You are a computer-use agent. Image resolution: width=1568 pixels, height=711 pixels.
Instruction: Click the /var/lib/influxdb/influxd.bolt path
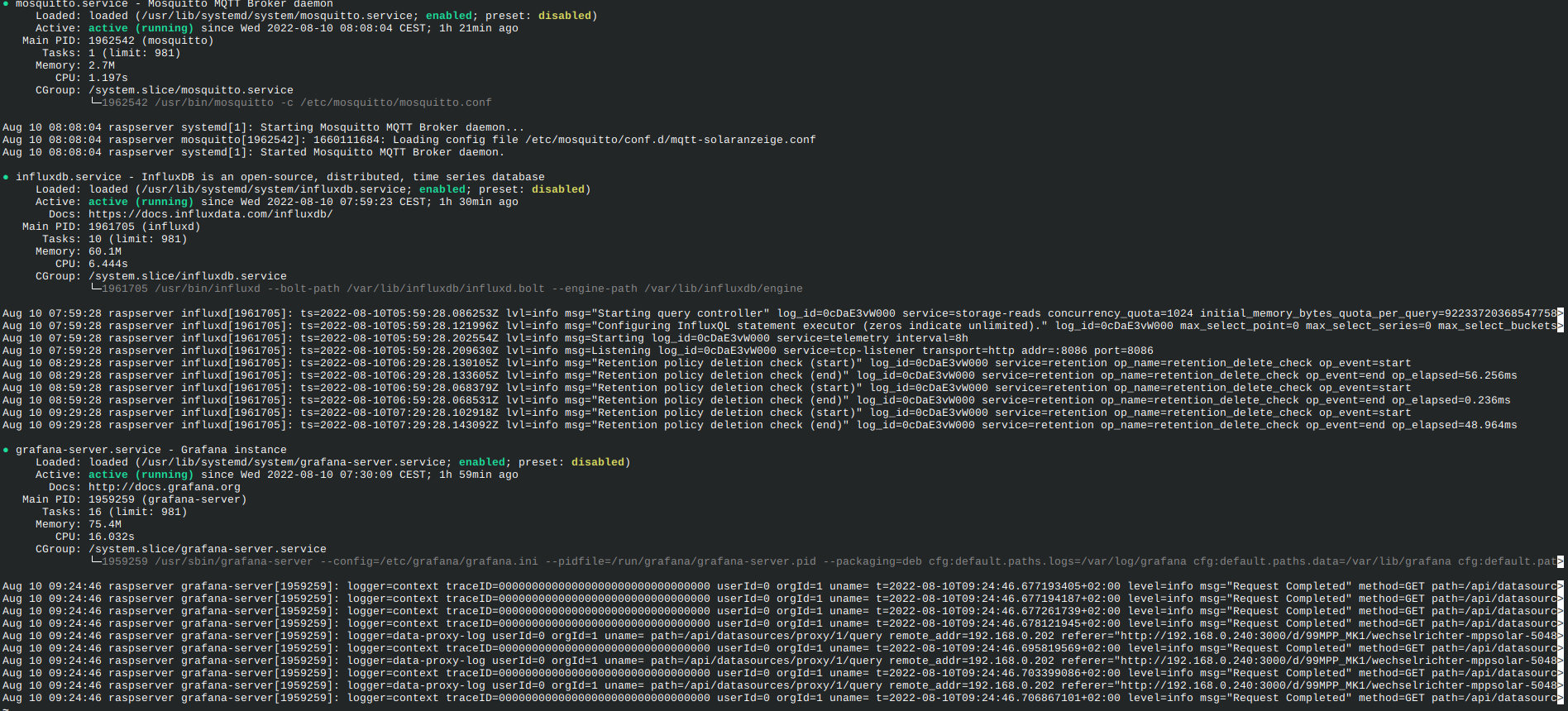[446, 289]
